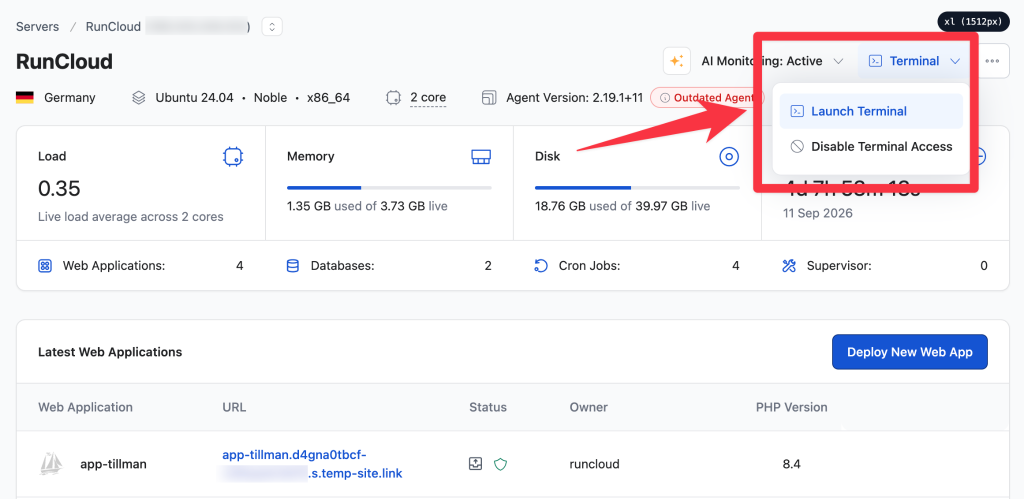Click the Memory chip icon
The height and width of the screenshot is (499, 1024).
(x=481, y=156)
